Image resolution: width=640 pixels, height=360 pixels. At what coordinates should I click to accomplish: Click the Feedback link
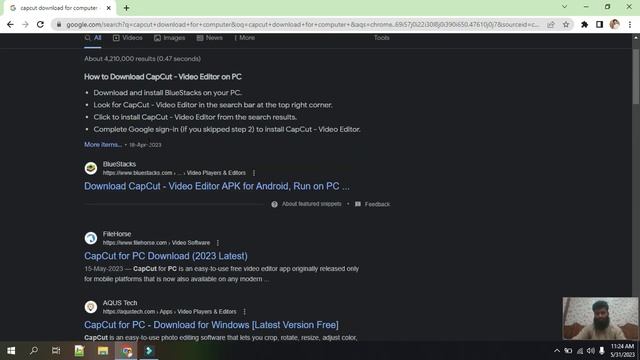click(378, 204)
